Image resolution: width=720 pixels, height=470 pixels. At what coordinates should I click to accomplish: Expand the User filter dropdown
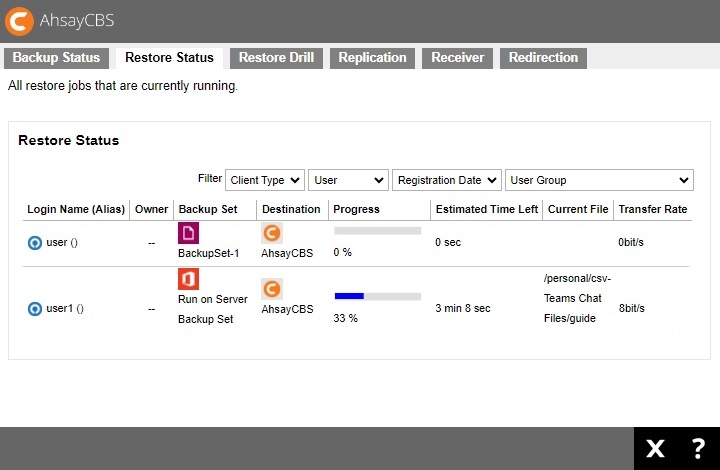click(x=348, y=180)
